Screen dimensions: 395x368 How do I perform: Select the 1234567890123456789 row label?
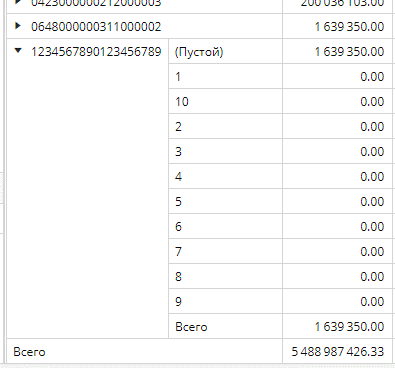96,52
